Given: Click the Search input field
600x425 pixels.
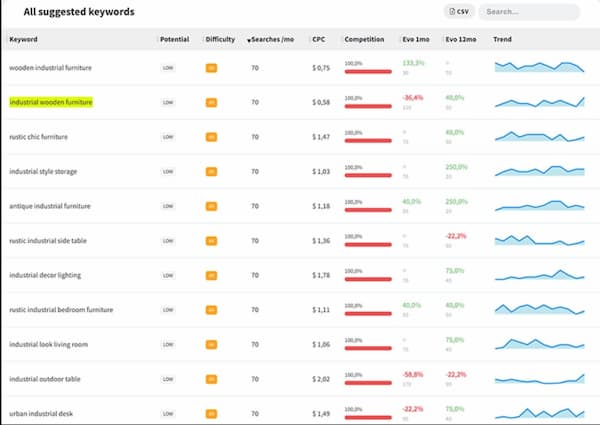Looking at the screenshot, I should 528,12.
